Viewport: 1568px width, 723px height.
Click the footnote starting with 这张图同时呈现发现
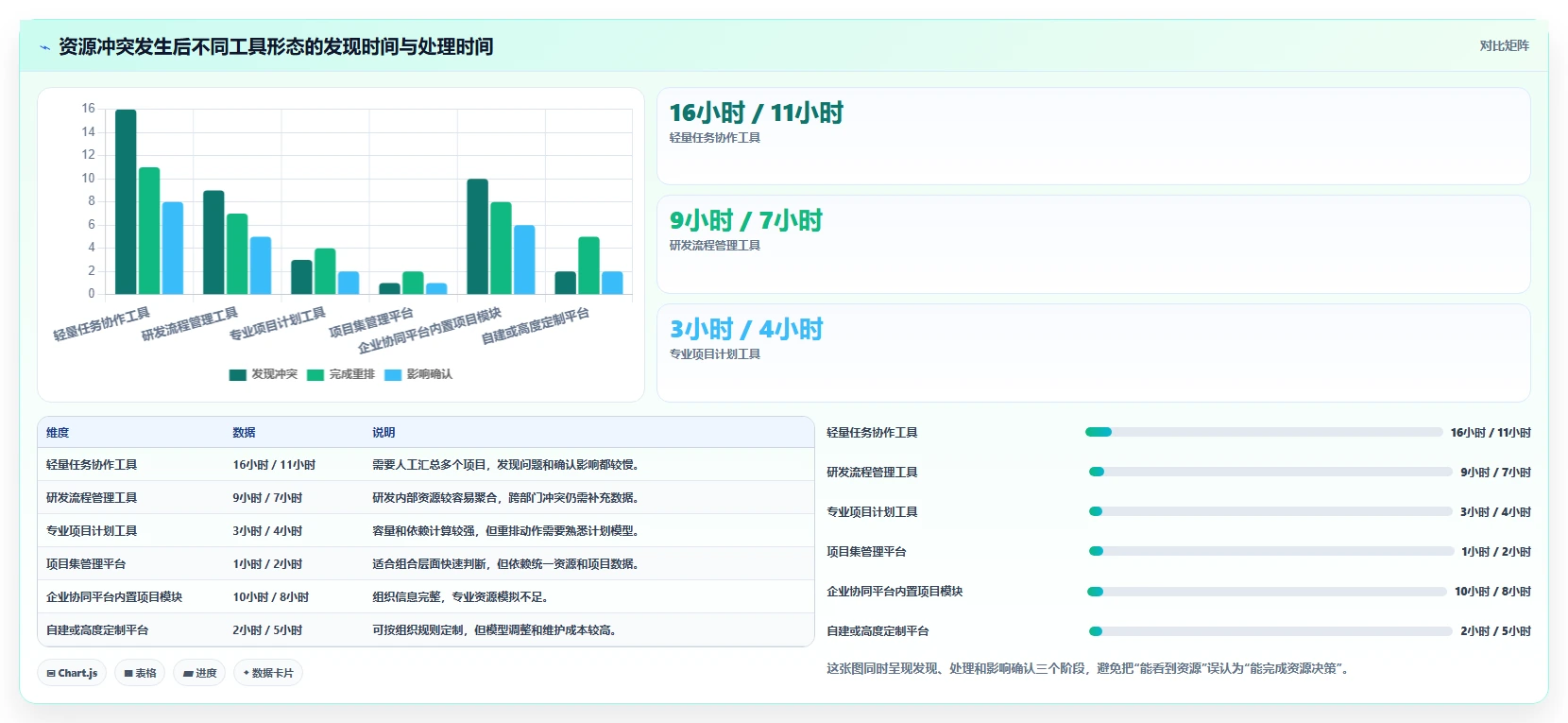1090,668
